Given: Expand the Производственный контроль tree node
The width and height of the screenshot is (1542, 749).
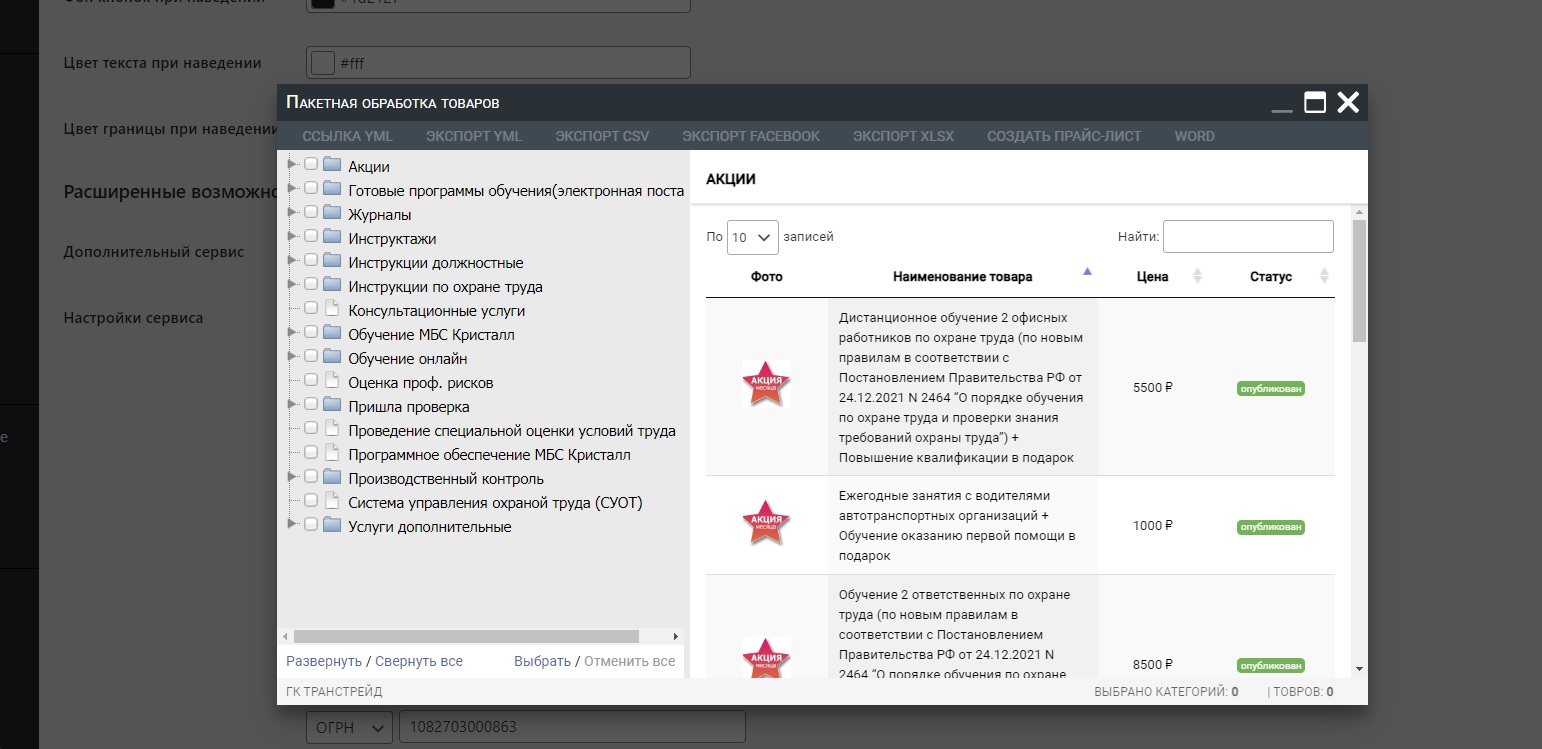Looking at the screenshot, I should coord(292,476).
